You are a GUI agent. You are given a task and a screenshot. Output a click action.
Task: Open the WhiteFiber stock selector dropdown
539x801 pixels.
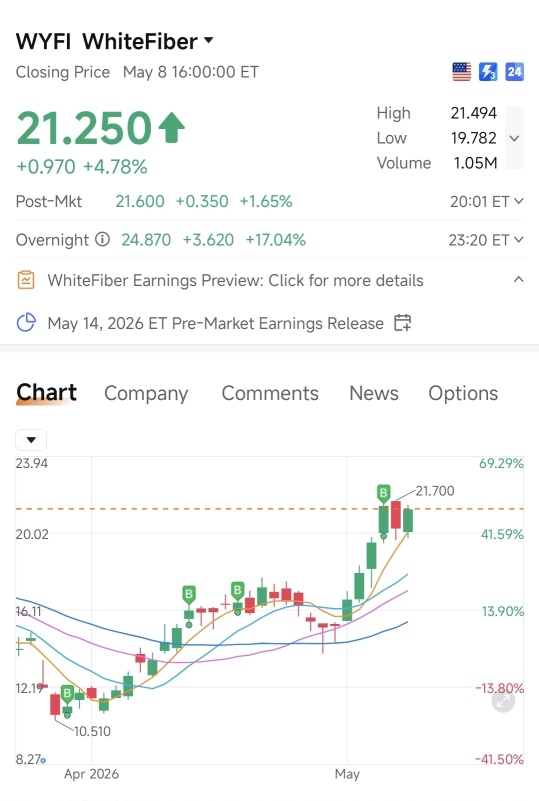click(x=208, y=40)
